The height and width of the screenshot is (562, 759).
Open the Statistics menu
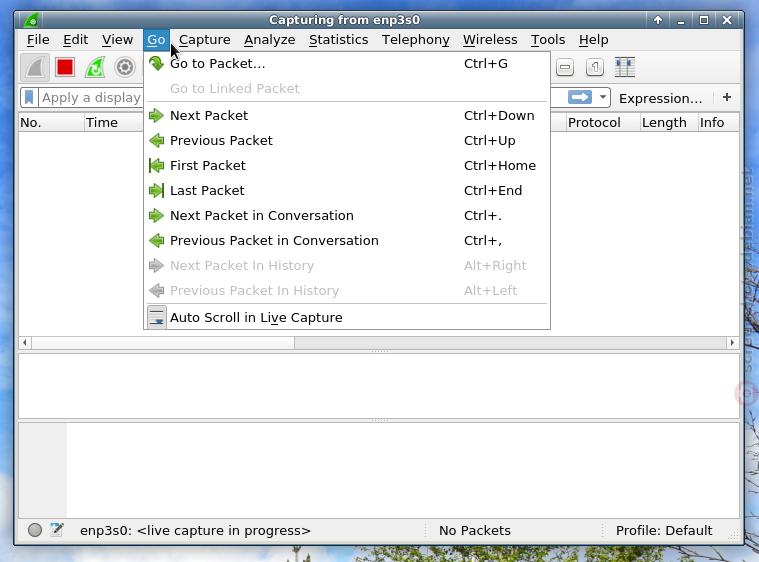[338, 40]
